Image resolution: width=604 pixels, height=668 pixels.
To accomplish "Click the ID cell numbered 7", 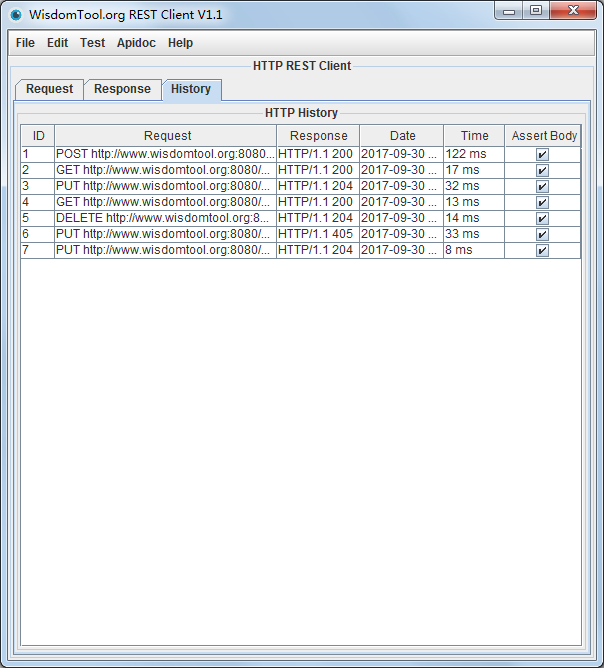I will 37,250.
